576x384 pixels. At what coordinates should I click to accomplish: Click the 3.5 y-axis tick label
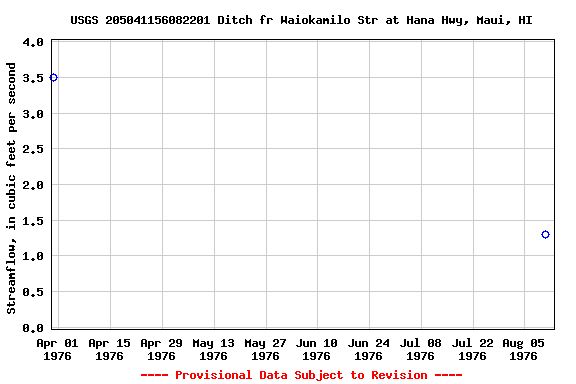click(x=33, y=78)
